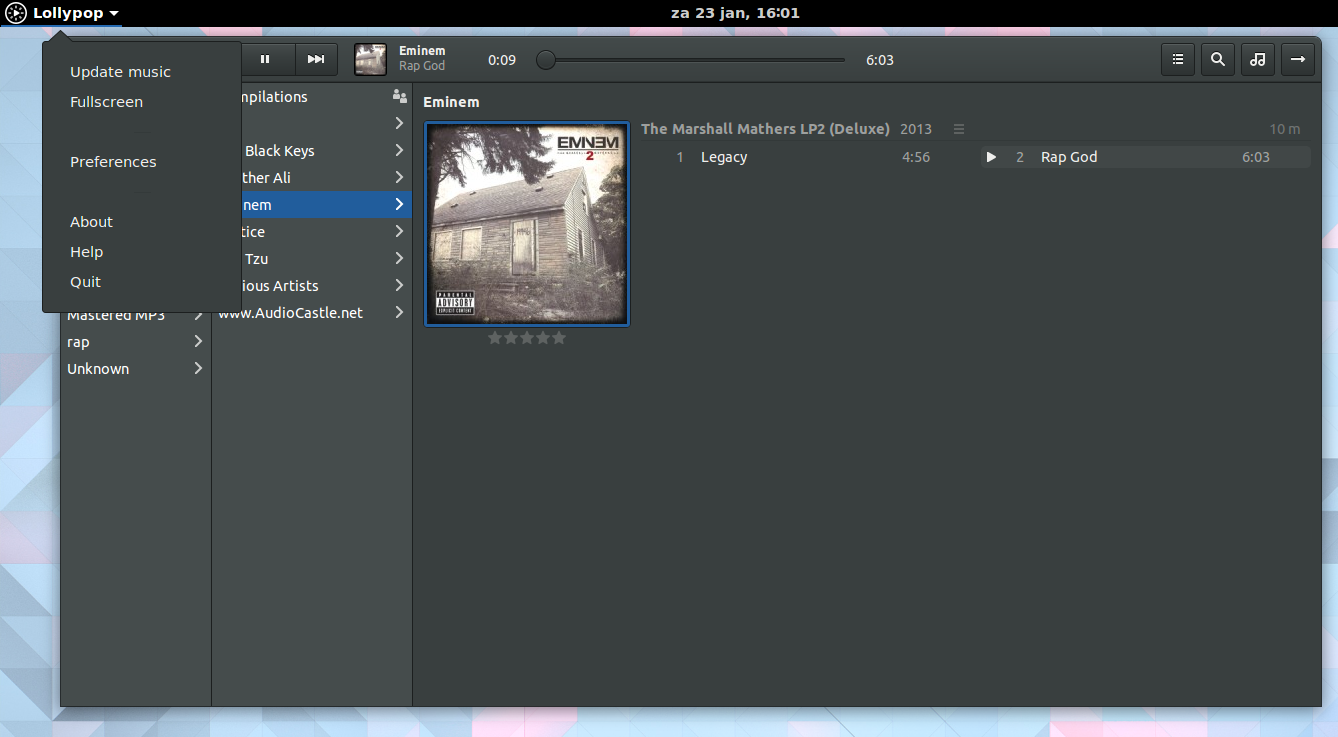Rate the album five stars

click(x=558, y=338)
